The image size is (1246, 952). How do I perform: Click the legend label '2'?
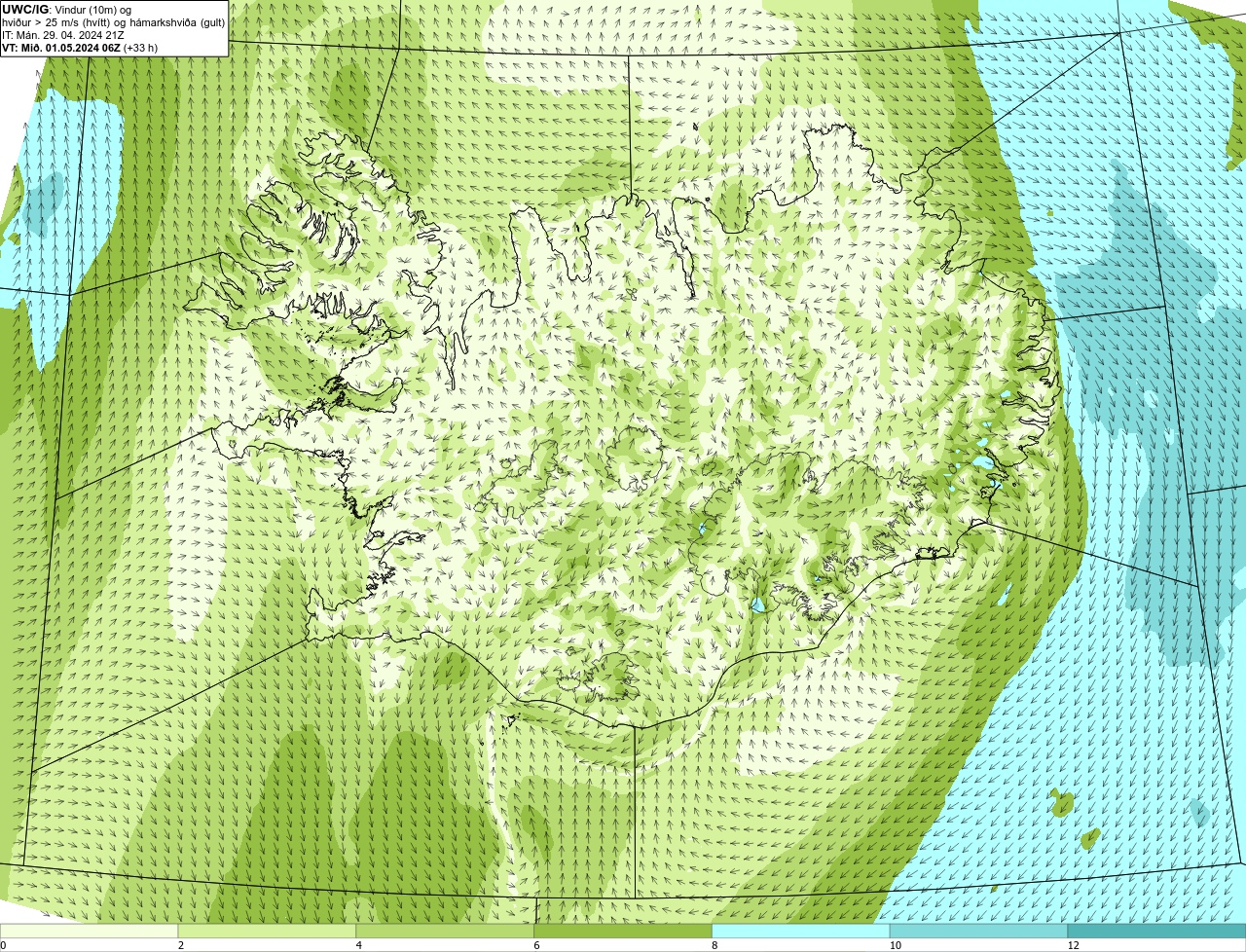(x=181, y=945)
